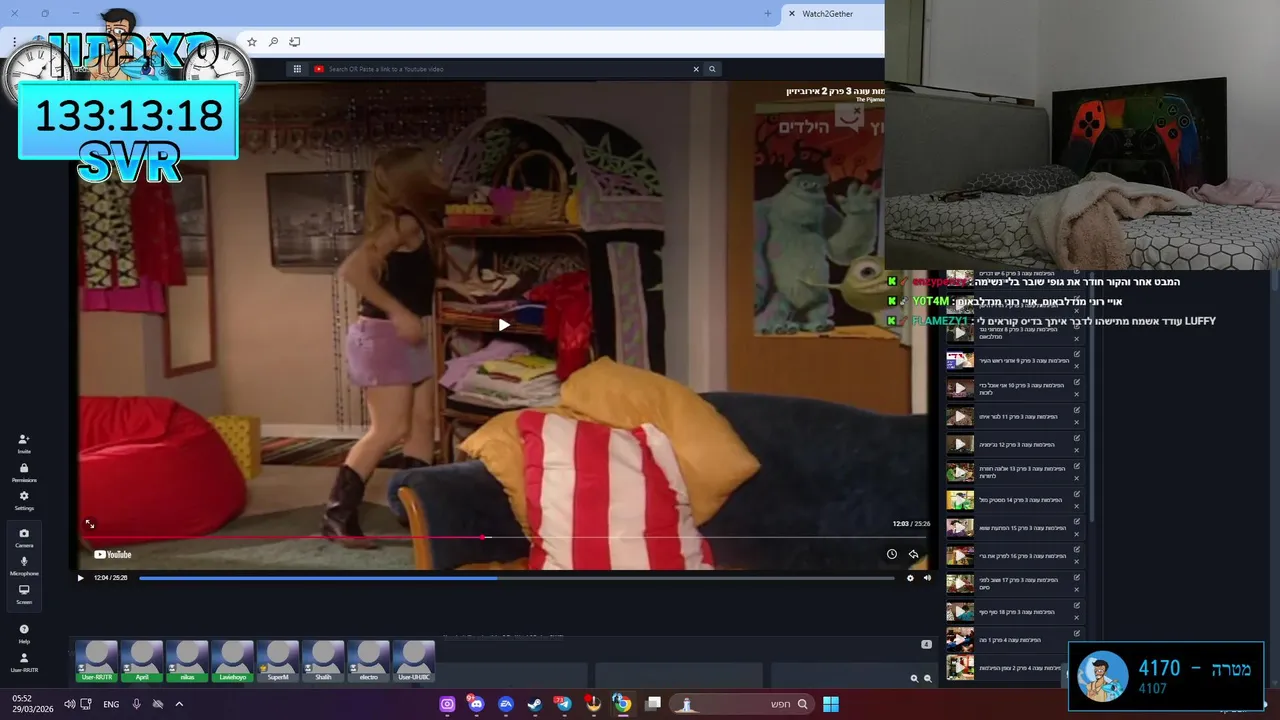This screenshot has width=1280, height=720.
Task: Switch to the Watch2Gether browser tab
Action: pyautogui.click(x=830, y=14)
